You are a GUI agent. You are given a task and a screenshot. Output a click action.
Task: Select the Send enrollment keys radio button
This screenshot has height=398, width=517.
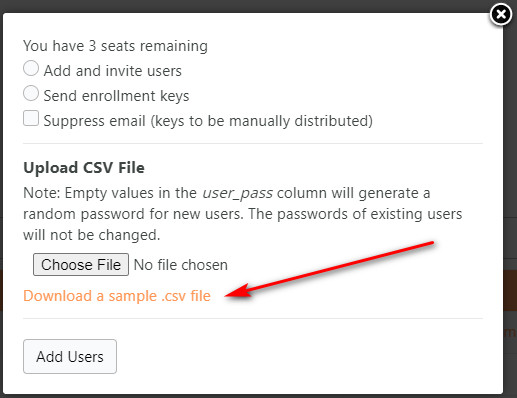(31, 93)
